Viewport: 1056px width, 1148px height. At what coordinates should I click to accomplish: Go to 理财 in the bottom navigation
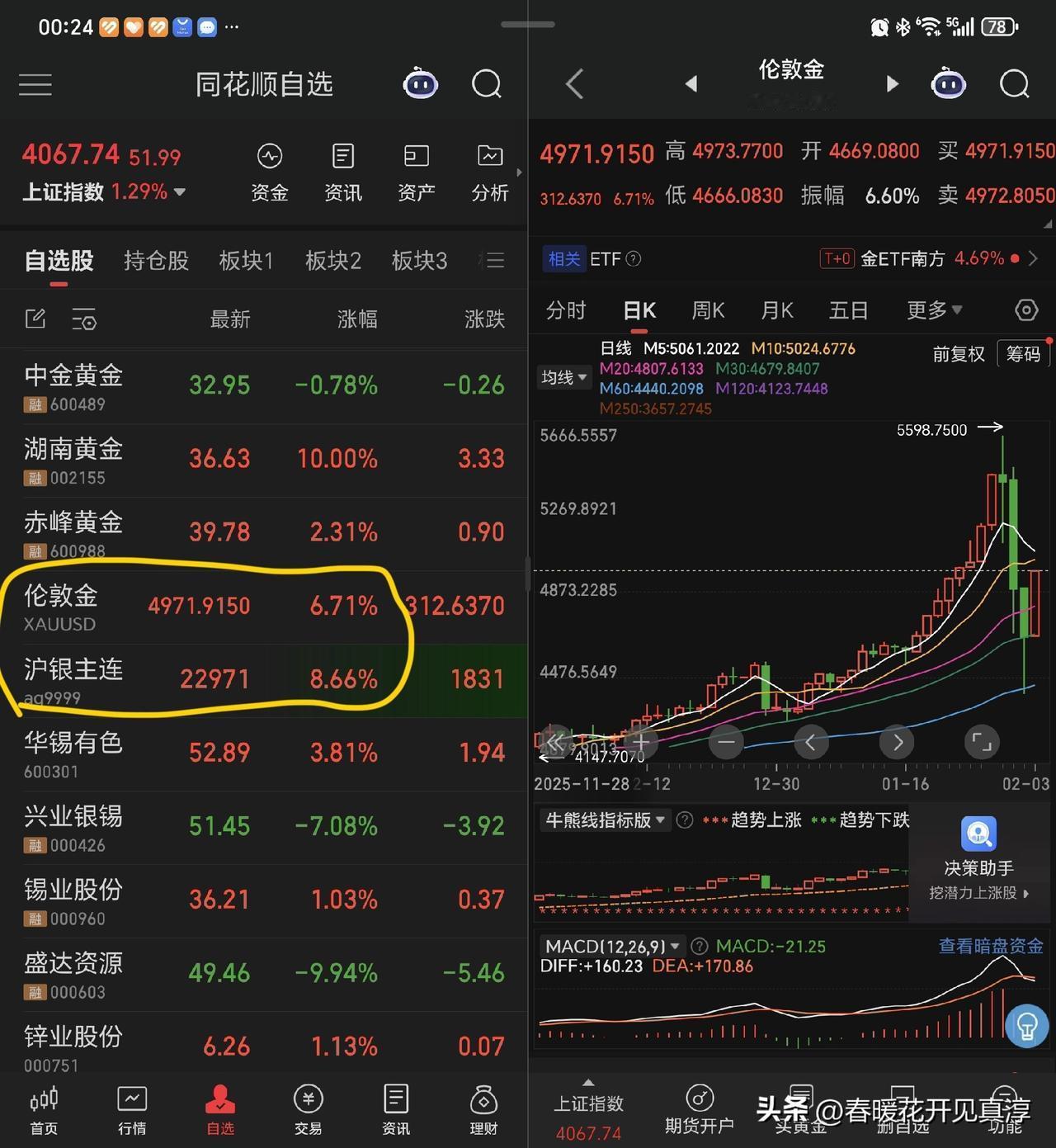point(483,1110)
